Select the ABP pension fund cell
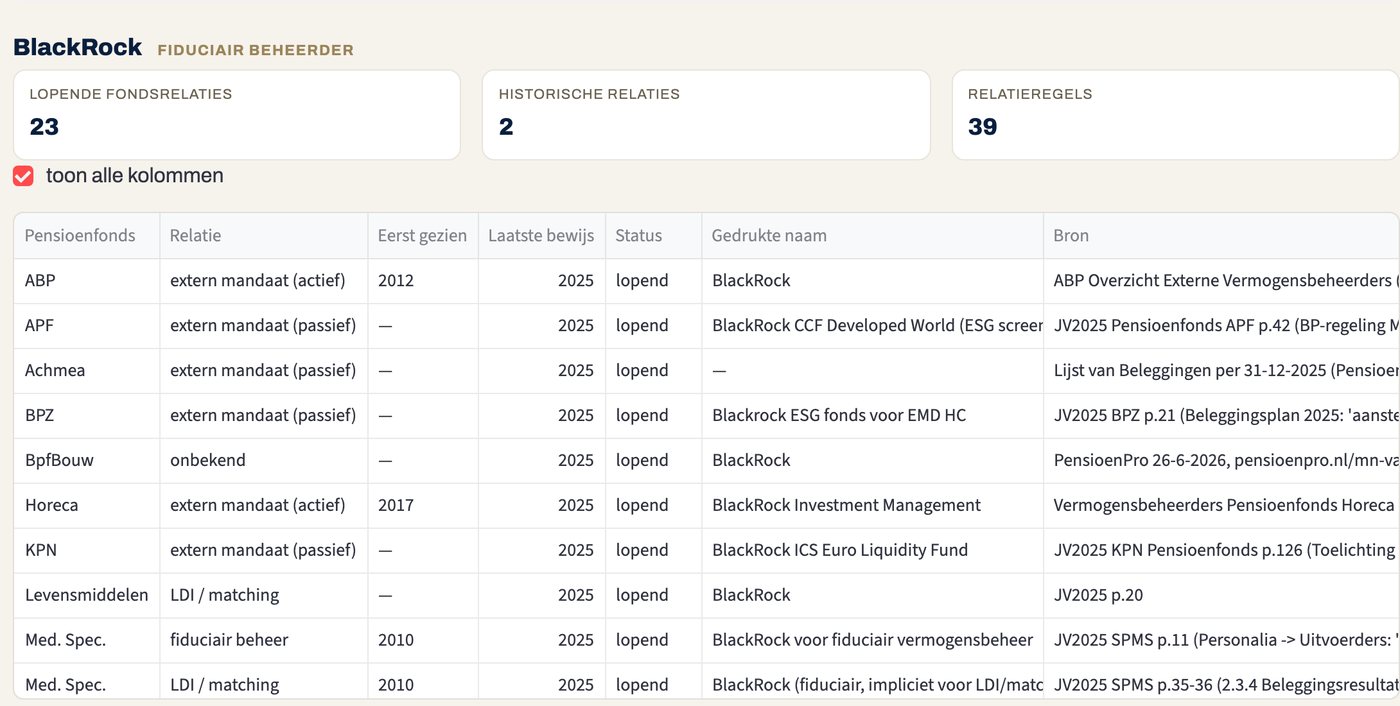Viewport: 1400px width, 706px height. point(87,281)
